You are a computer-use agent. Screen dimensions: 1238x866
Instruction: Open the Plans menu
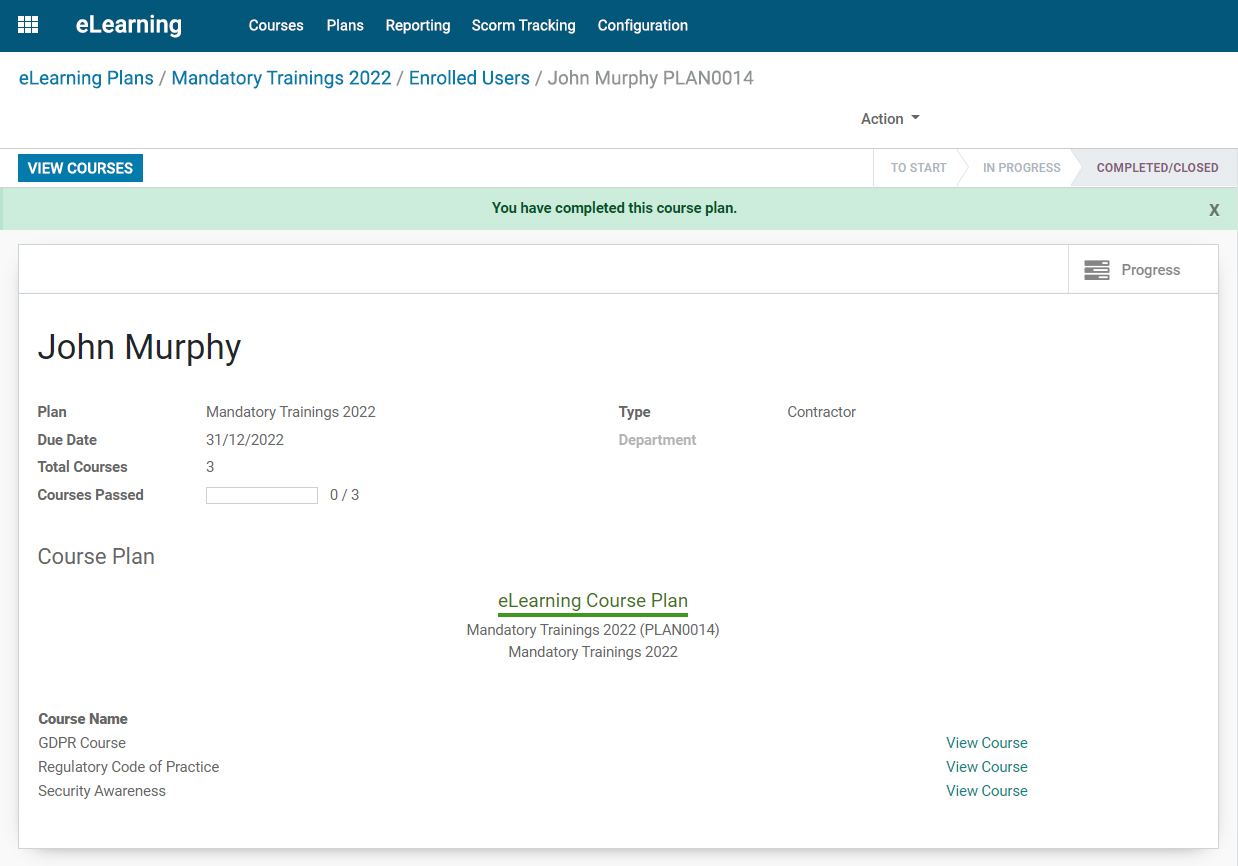pyautogui.click(x=345, y=26)
